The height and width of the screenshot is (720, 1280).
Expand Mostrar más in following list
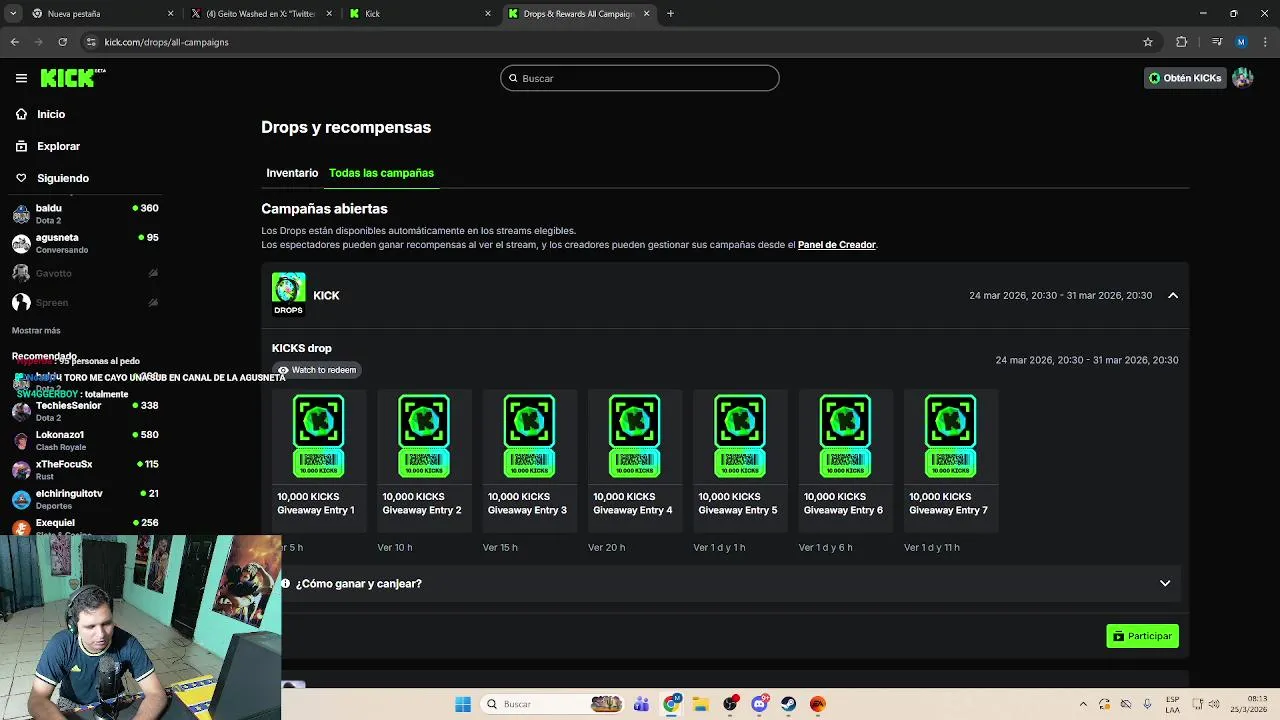pos(36,331)
